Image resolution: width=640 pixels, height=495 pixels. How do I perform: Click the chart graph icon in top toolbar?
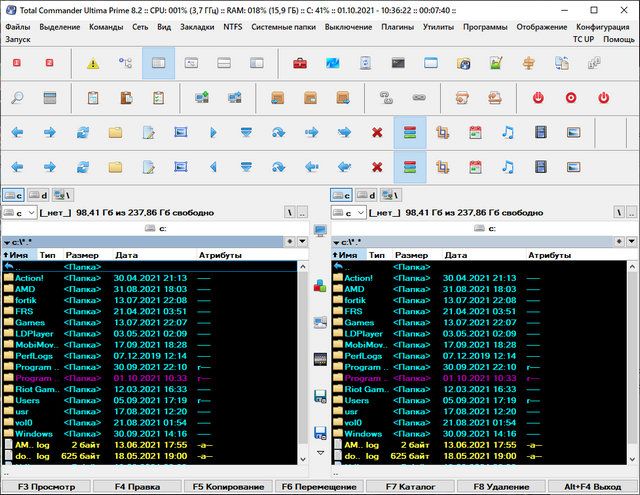click(496, 63)
